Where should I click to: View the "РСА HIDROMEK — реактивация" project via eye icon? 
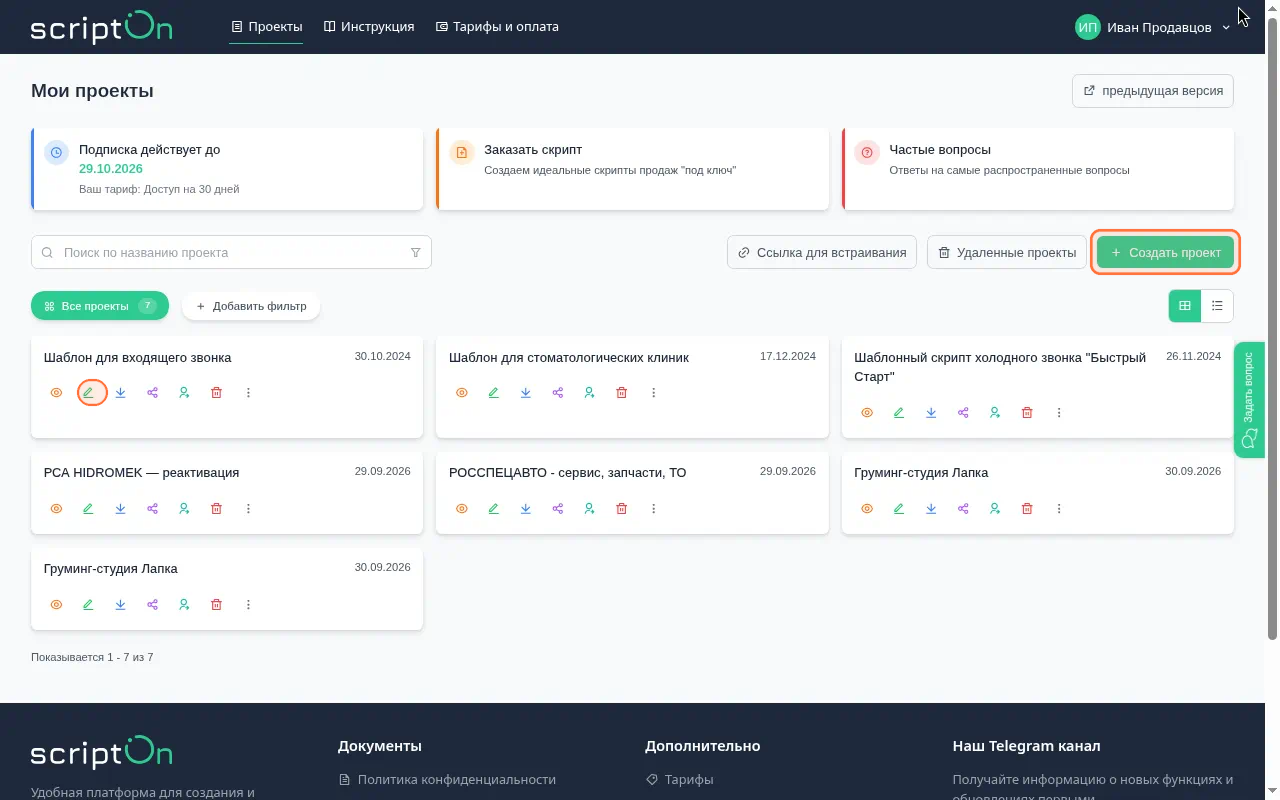56,508
